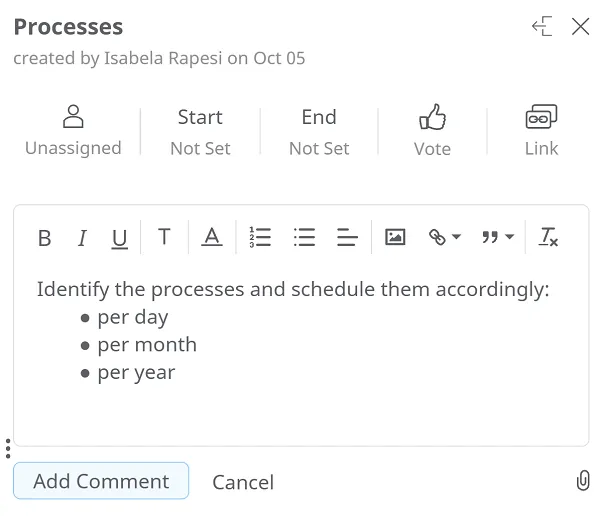Vote with the thumbs-up icon
Image resolution: width=600 pixels, height=522 pixels.
(432, 131)
